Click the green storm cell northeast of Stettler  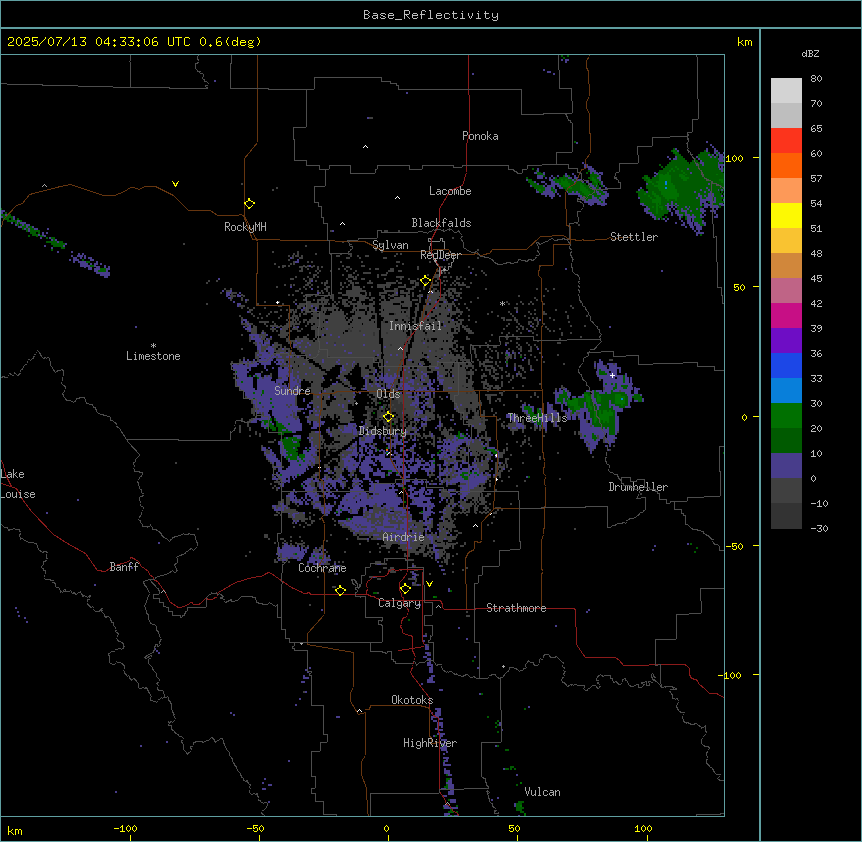[681, 187]
